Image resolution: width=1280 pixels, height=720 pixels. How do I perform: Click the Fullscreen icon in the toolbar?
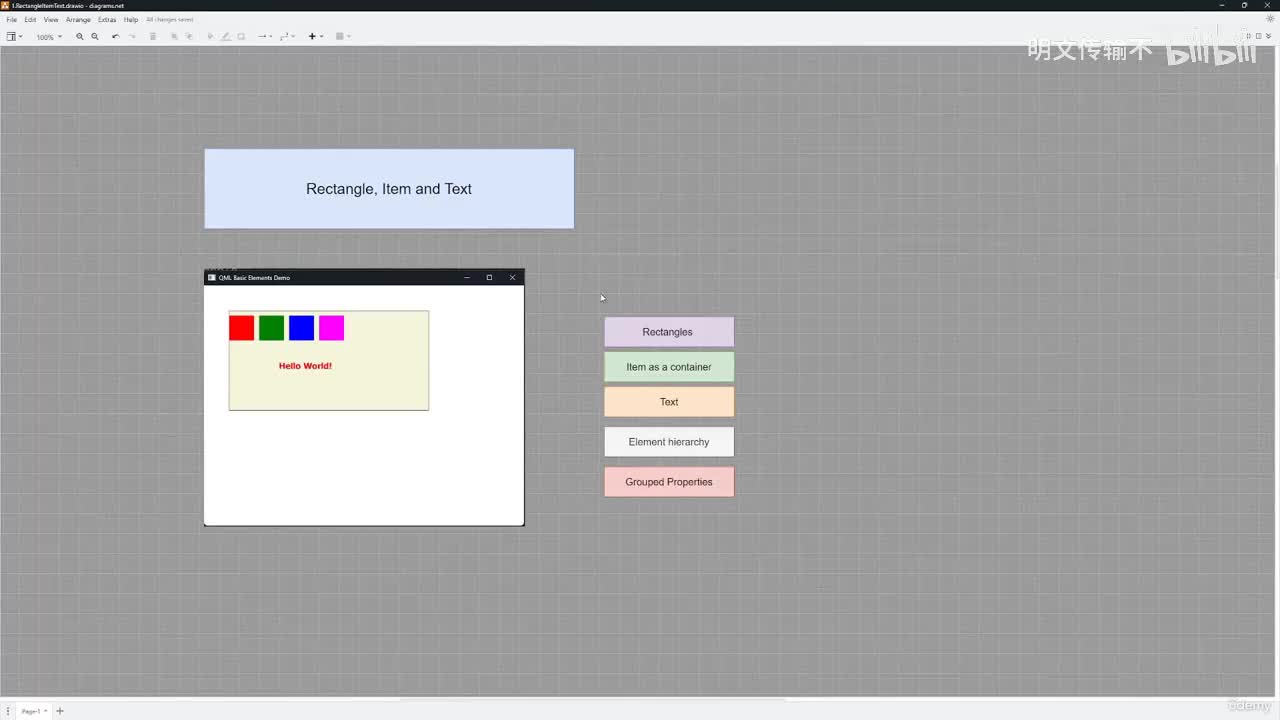(1248, 36)
